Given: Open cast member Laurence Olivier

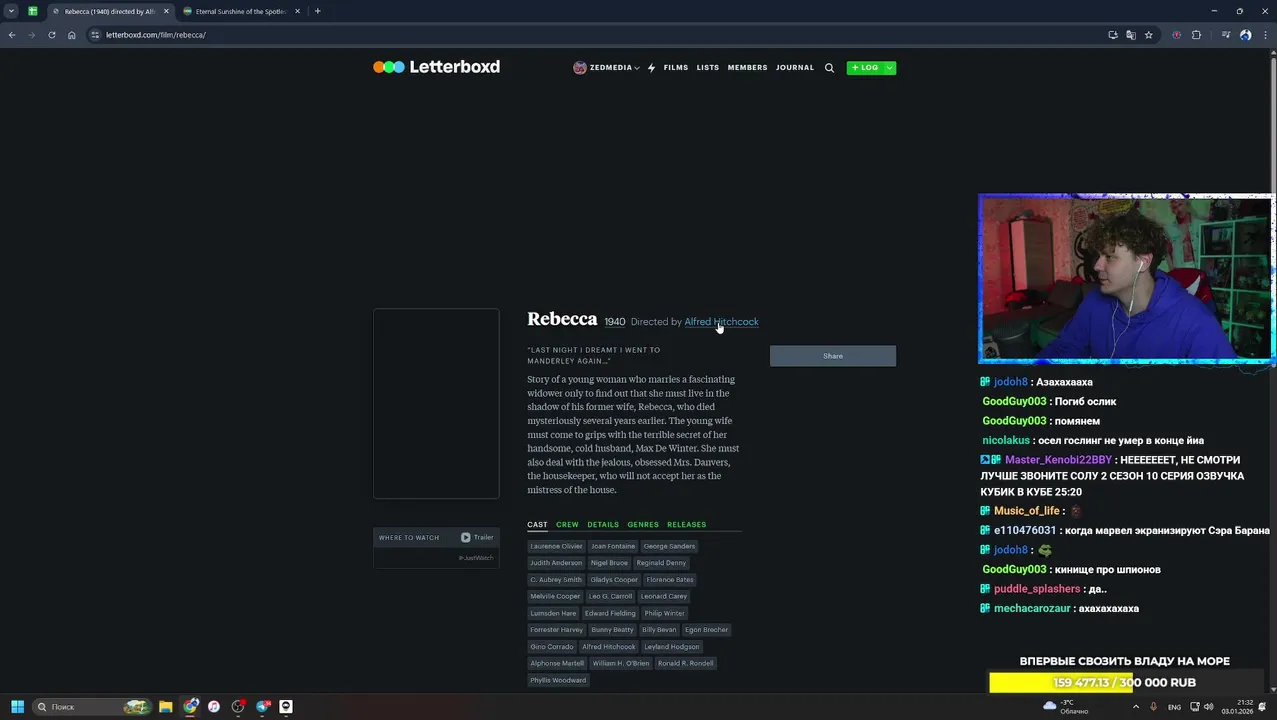Looking at the screenshot, I should coord(556,546).
